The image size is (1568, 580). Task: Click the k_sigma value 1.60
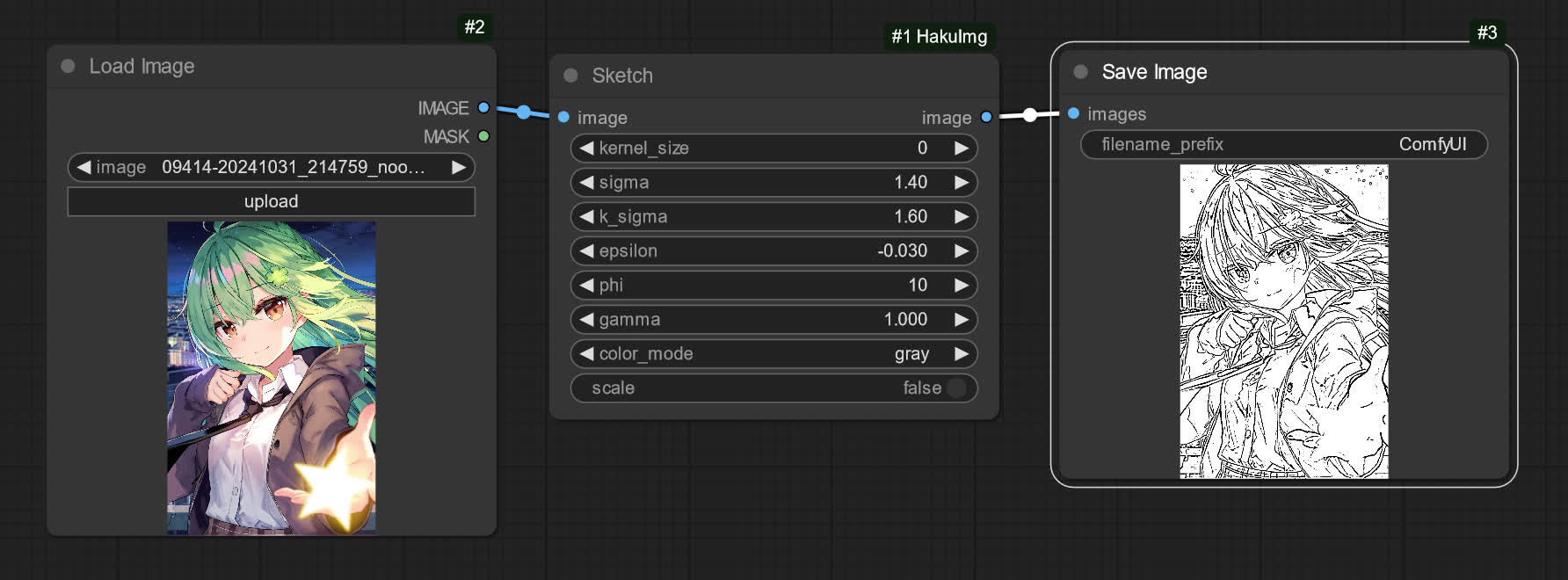pyautogui.click(x=911, y=216)
